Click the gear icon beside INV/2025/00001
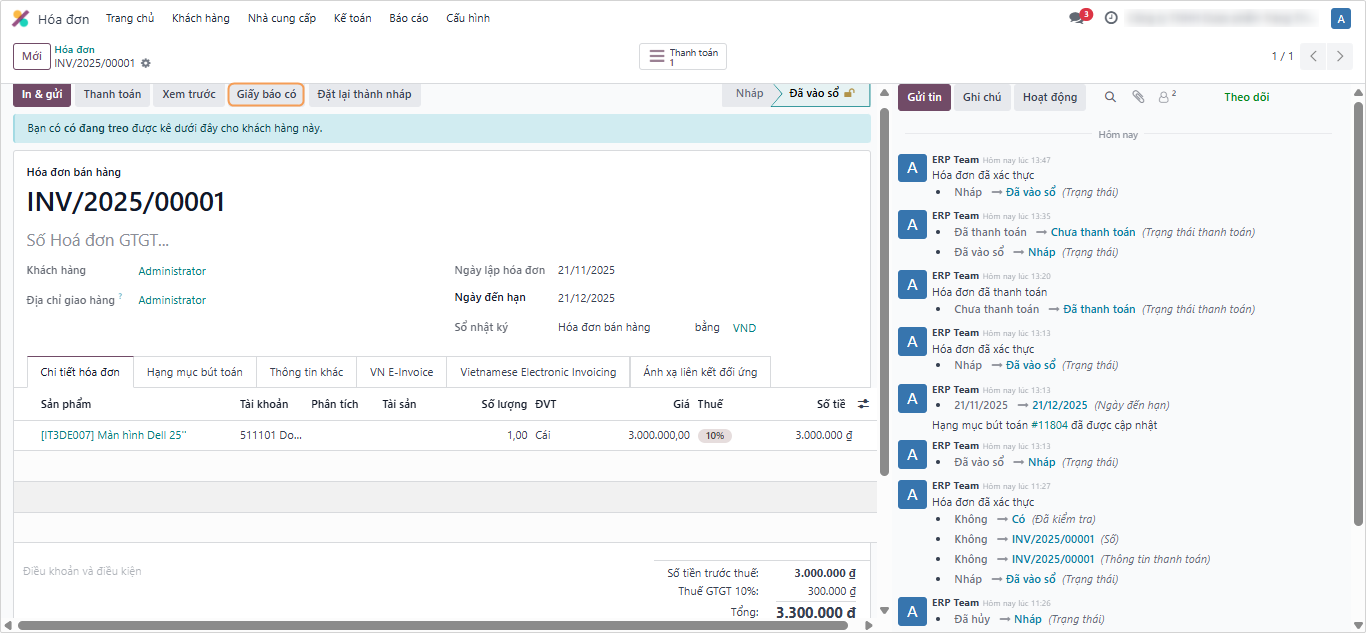 pos(146,63)
